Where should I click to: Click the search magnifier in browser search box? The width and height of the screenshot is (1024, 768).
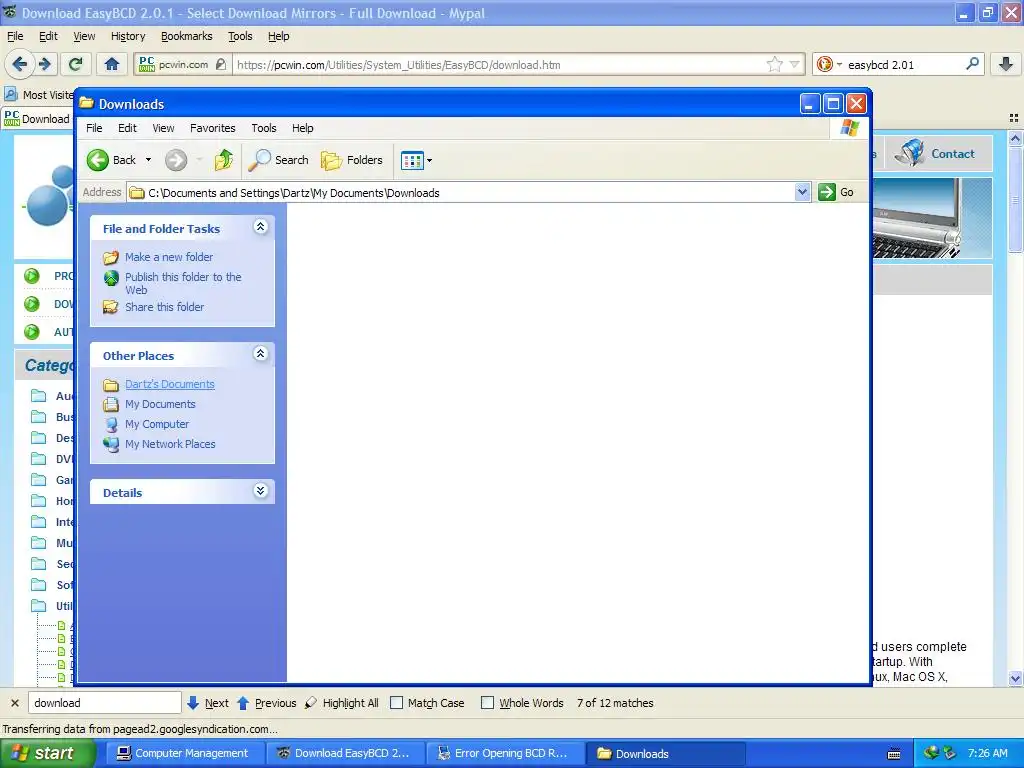point(972,64)
